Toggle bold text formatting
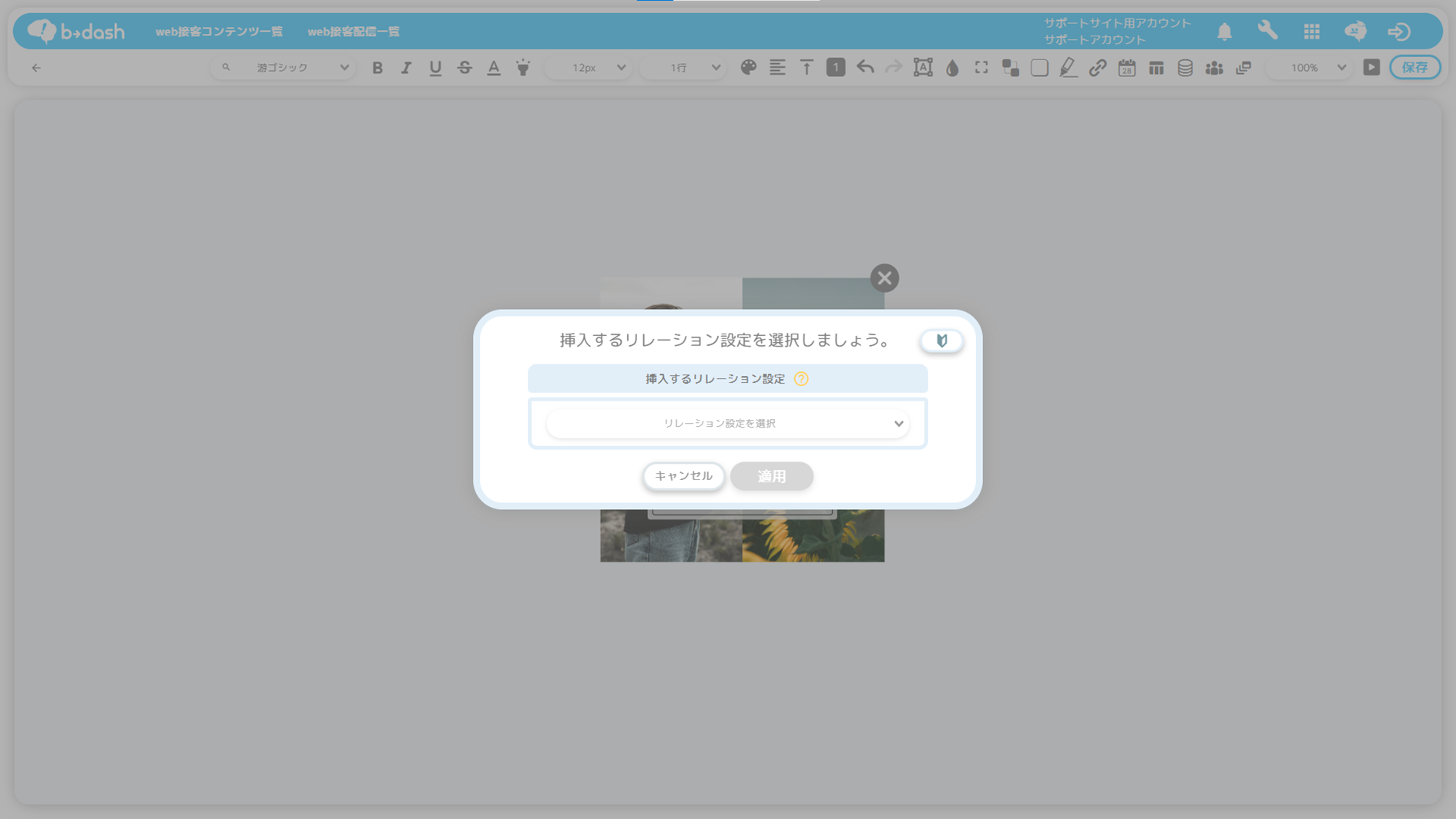 [377, 68]
